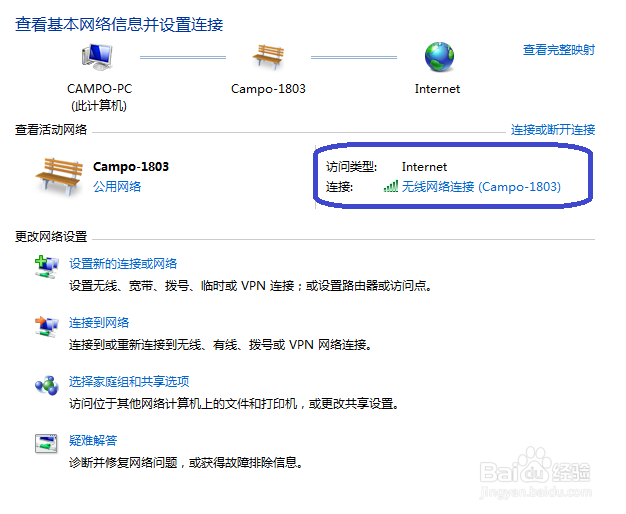
Task: Click the CAMPO-PC computer icon
Action: tap(97, 56)
